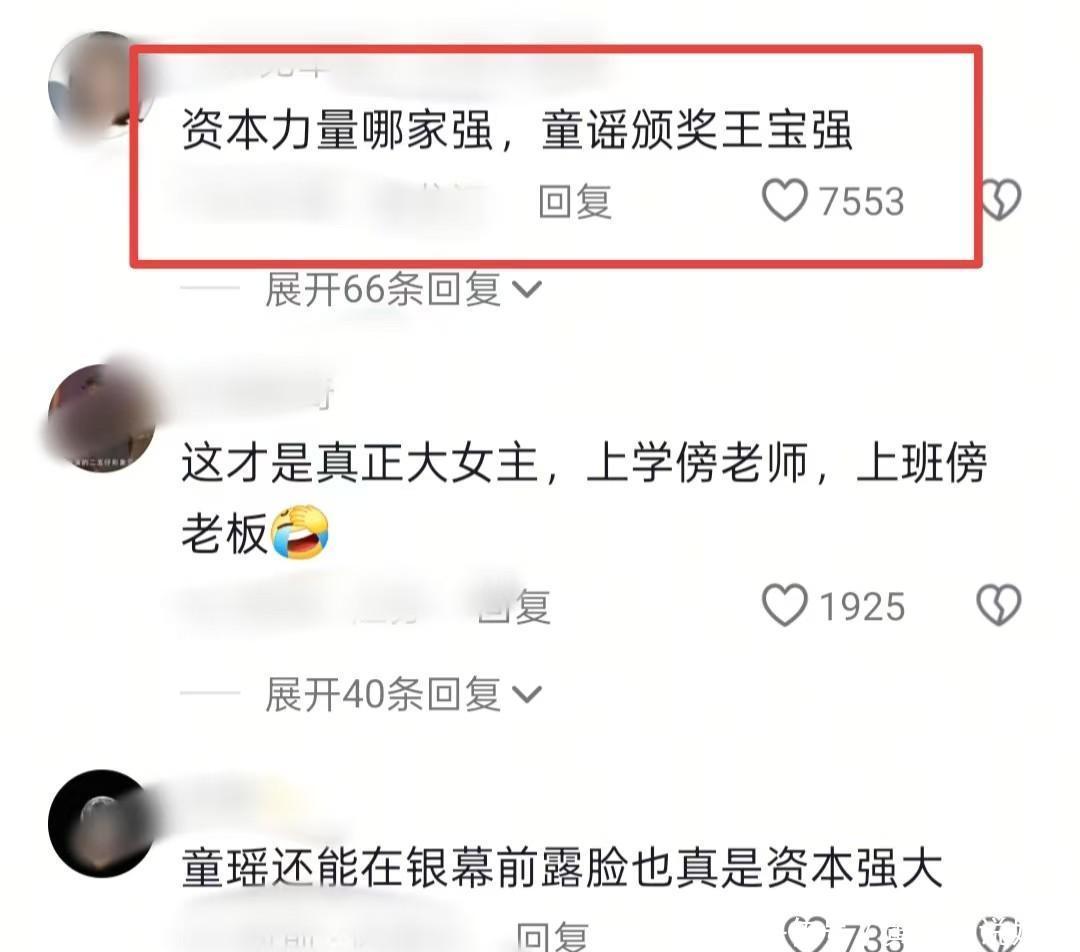Dislike the 资本强大 comment at bottom
The height and width of the screenshot is (952, 1080).
pos(999,934)
